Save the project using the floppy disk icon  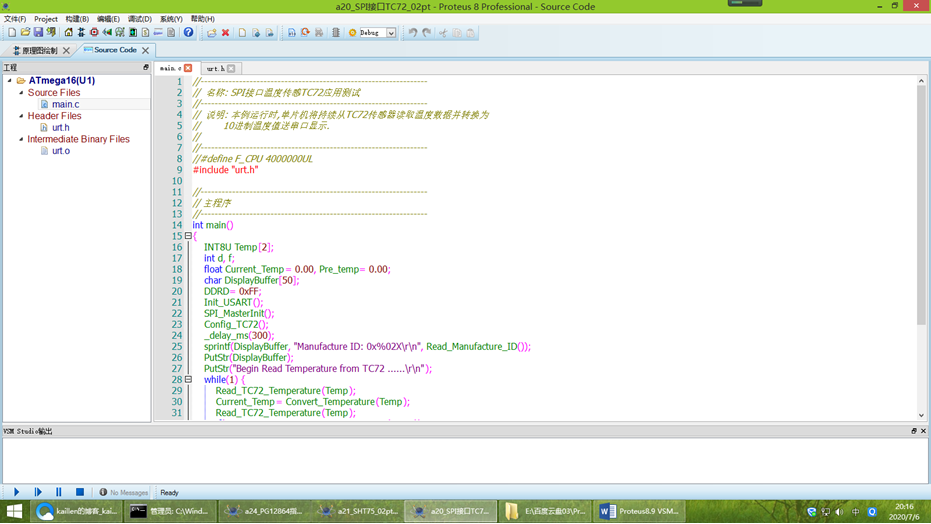[x=38, y=33]
